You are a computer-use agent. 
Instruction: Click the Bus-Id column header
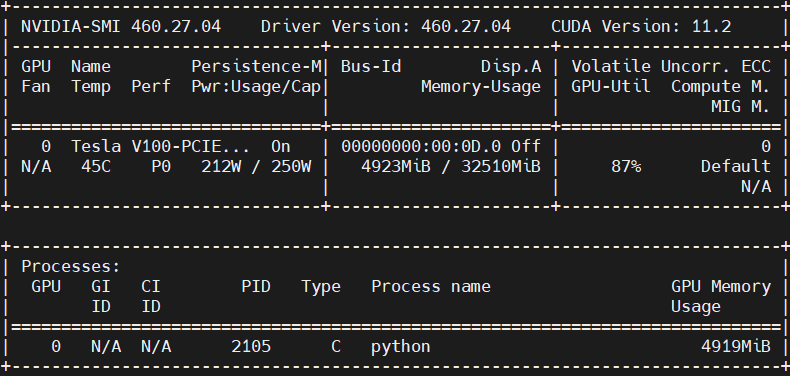click(x=371, y=67)
